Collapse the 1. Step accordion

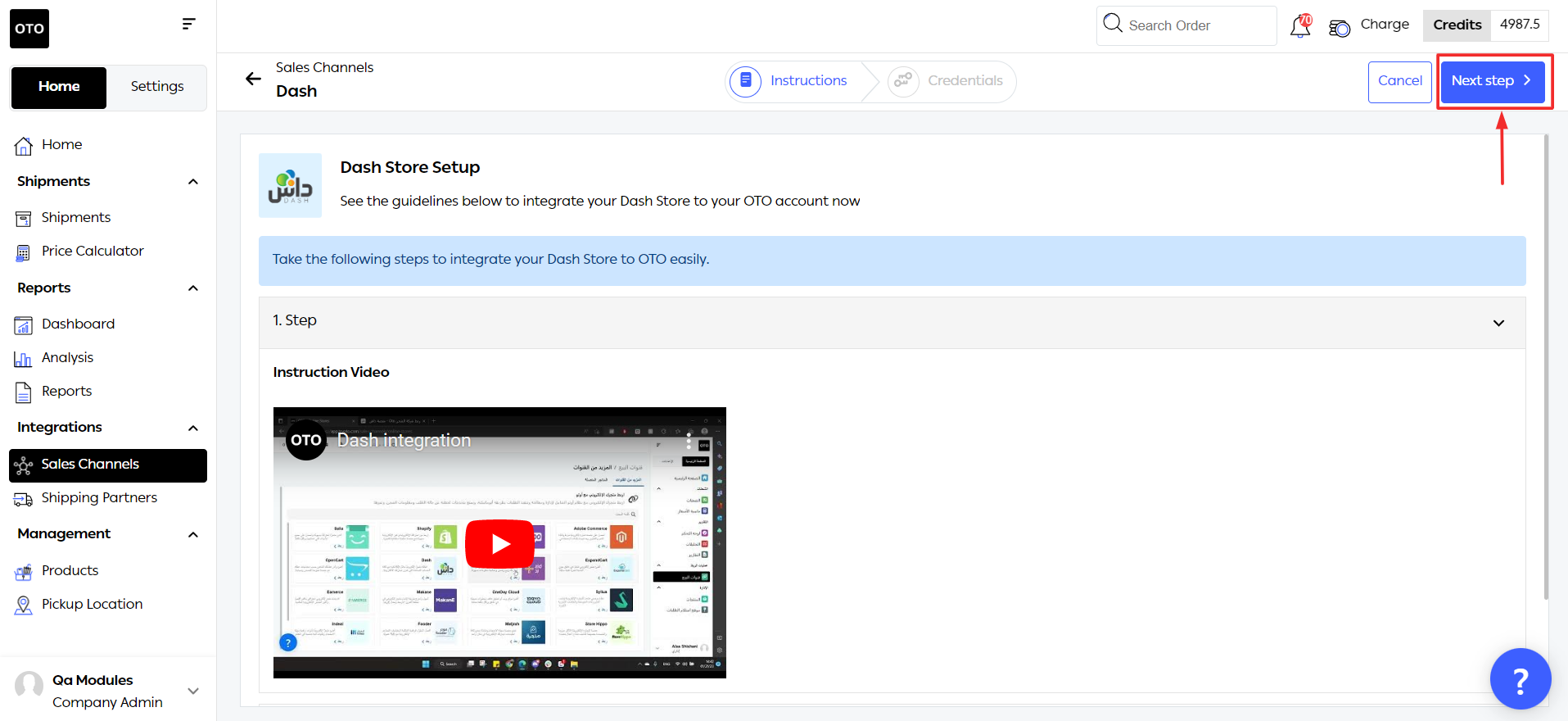pyautogui.click(x=1498, y=323)
